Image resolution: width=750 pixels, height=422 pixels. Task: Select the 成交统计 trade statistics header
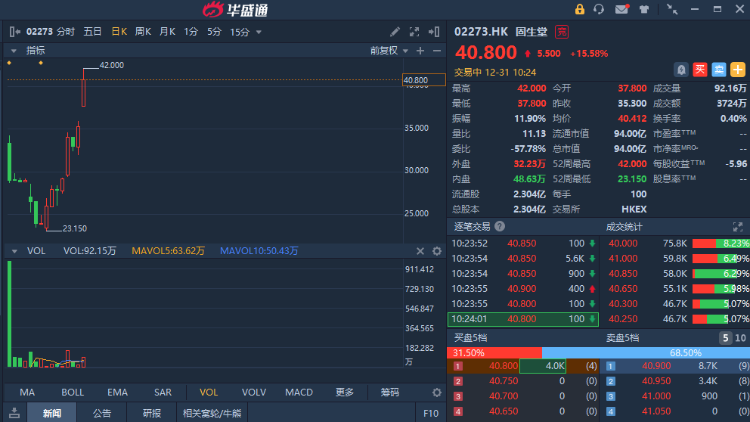(x=624, y=227)
